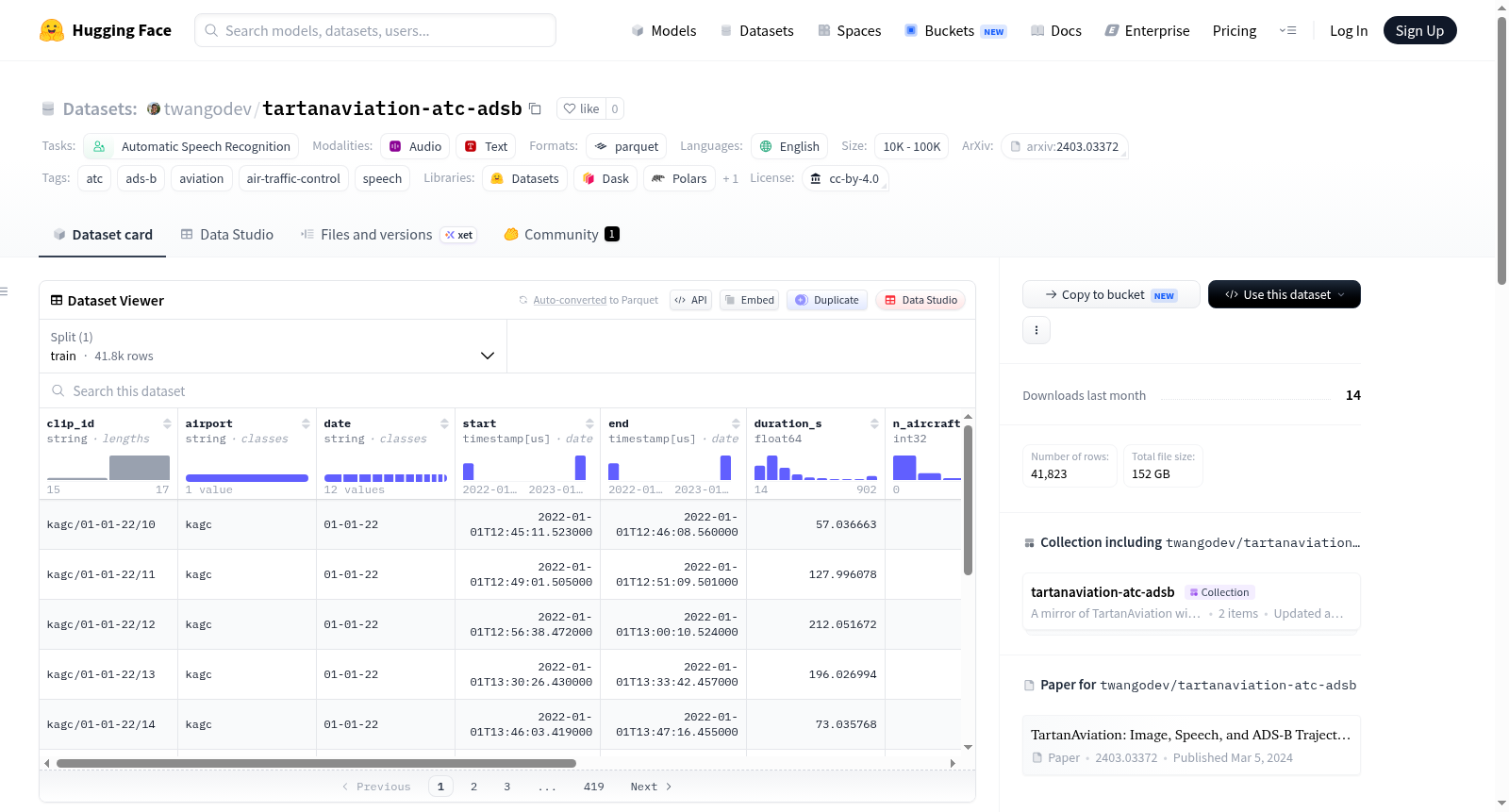Image resolution: width=1509 pixels, height=812 pixels.
Task: Click the cc-by-4.0 license tag
Action: click(845, 178)
